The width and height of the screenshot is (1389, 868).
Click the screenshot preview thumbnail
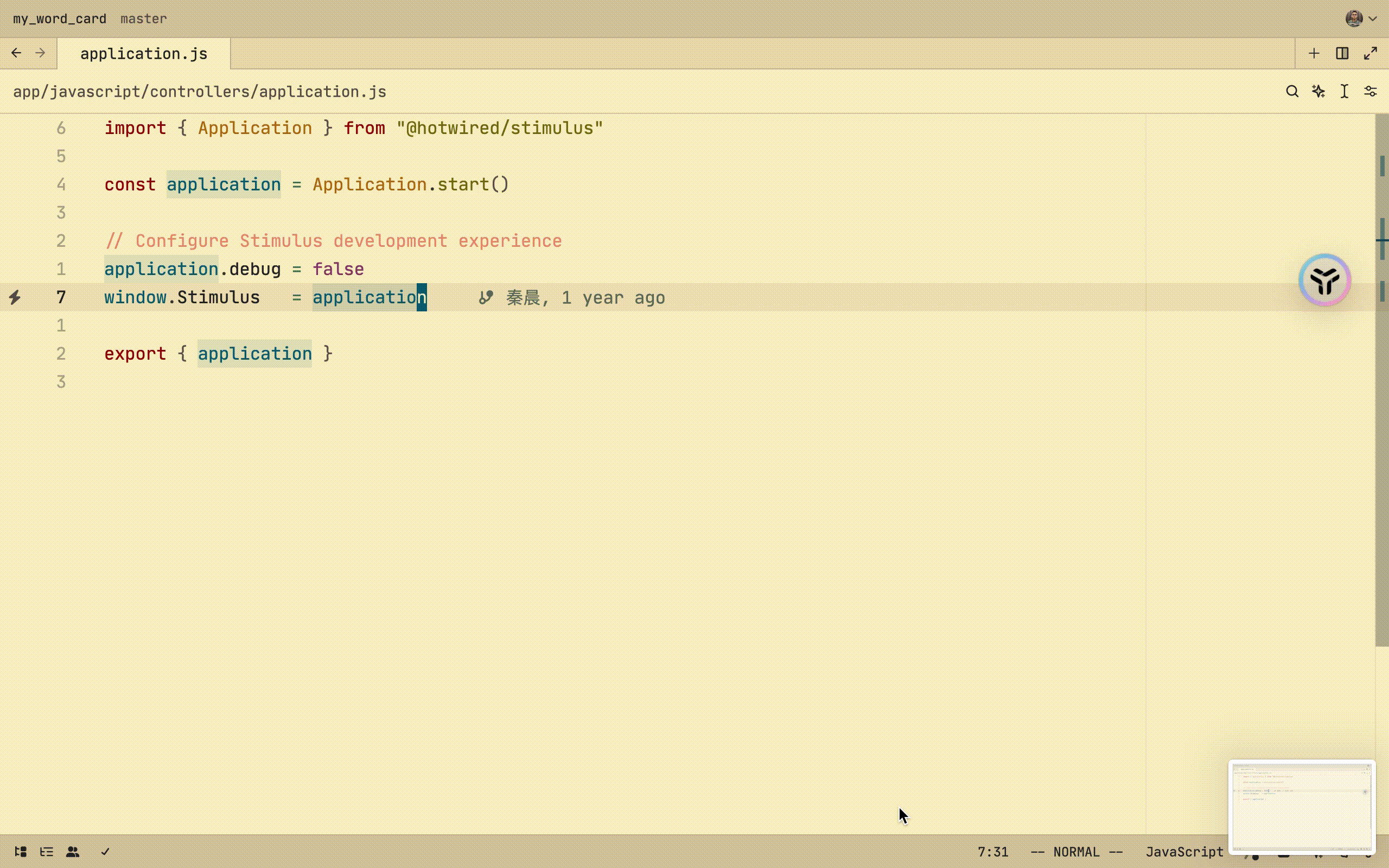(1301, 806)
